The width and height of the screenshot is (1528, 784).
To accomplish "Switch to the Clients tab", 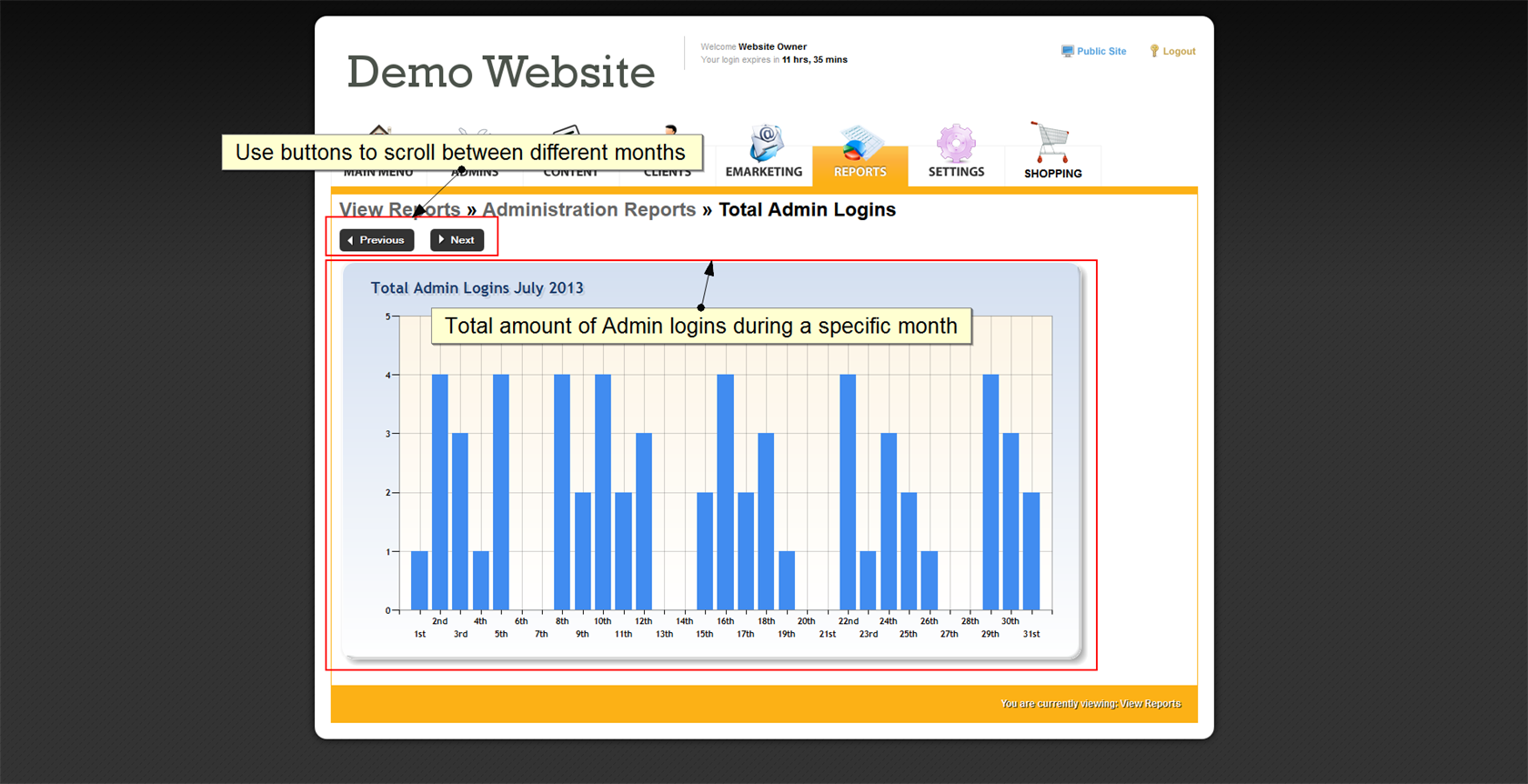I will pos(668,173).
